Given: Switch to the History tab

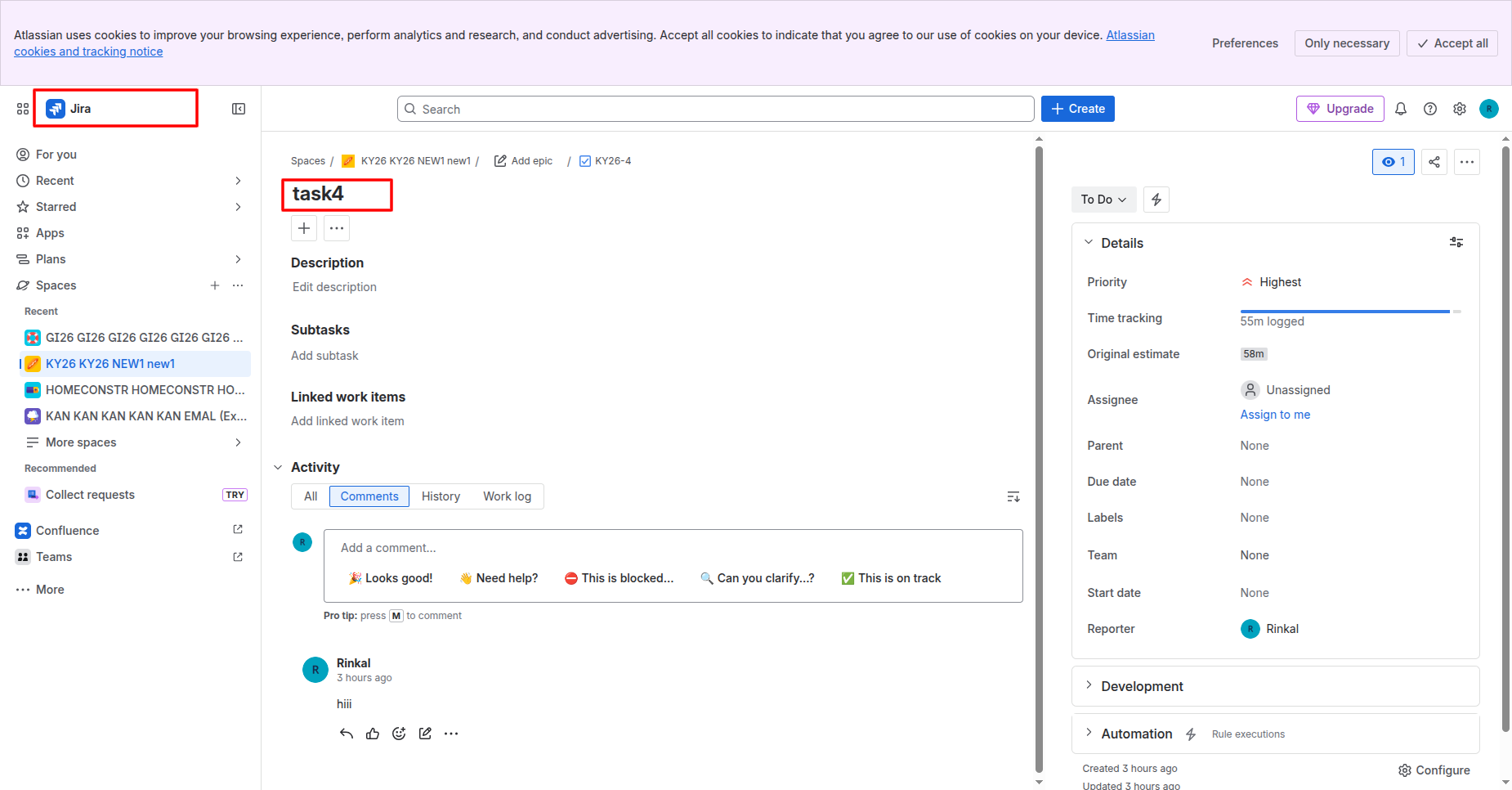Looking at the screenshot, I should coord(441,496).
